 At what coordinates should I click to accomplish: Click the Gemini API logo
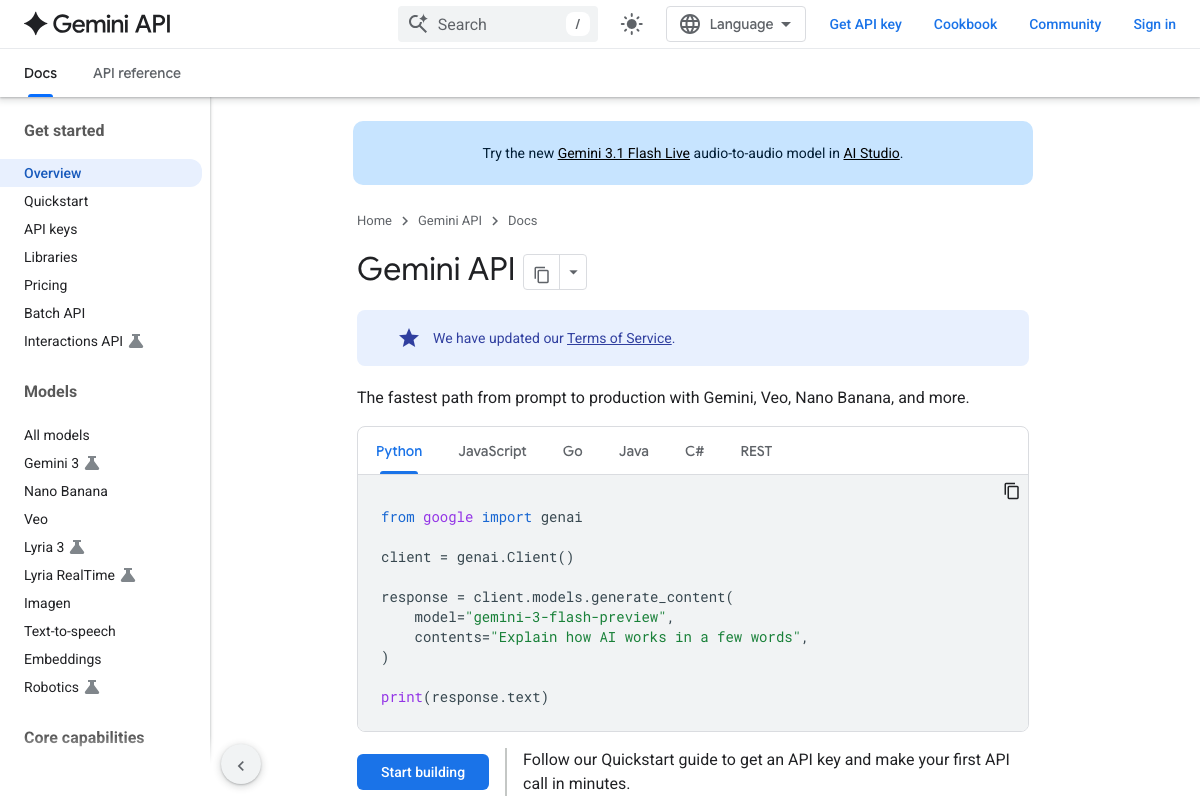point(96,23)
